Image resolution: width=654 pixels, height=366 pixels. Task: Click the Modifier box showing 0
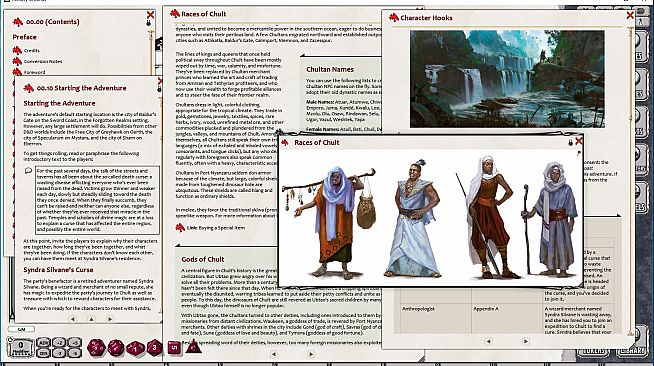(x=20, y=347)
